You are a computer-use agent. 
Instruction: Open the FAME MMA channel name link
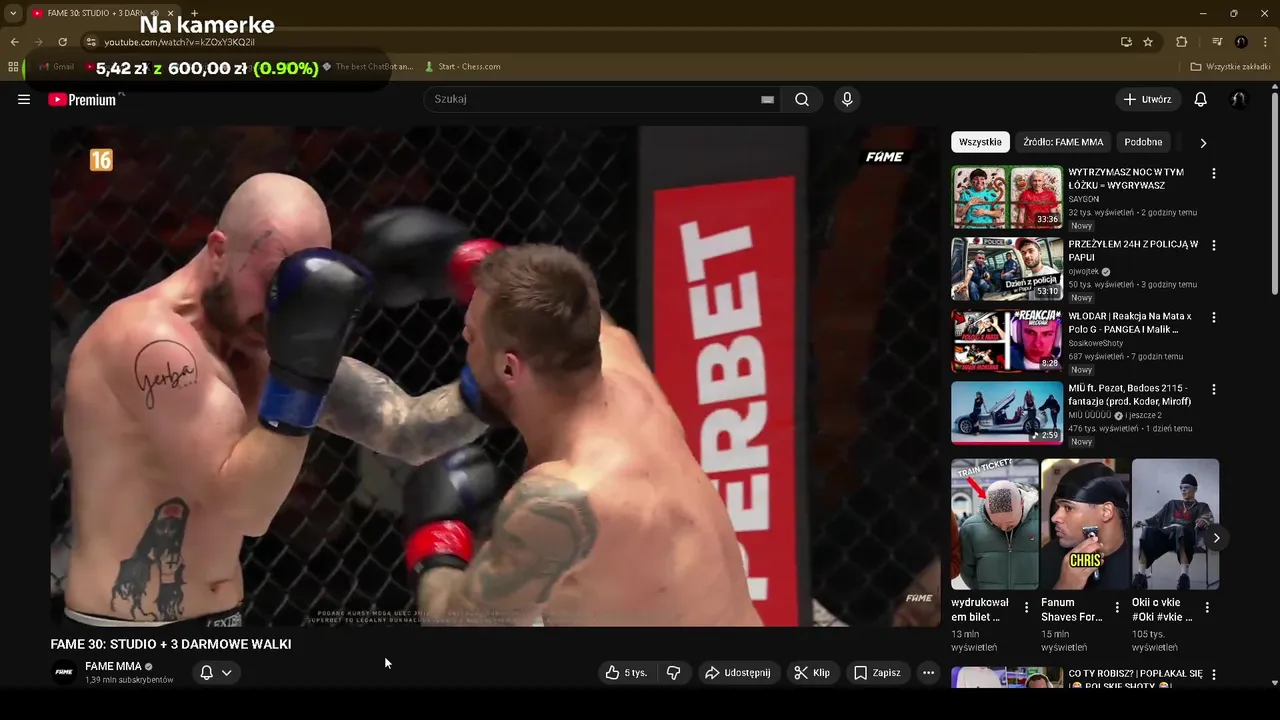tap(113, 666)
